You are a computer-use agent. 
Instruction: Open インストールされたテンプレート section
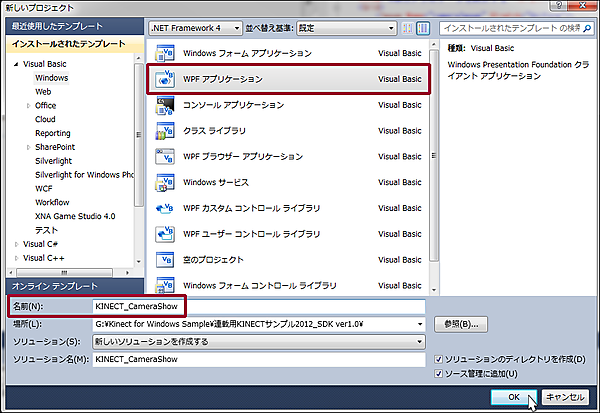tap(75, 44)
